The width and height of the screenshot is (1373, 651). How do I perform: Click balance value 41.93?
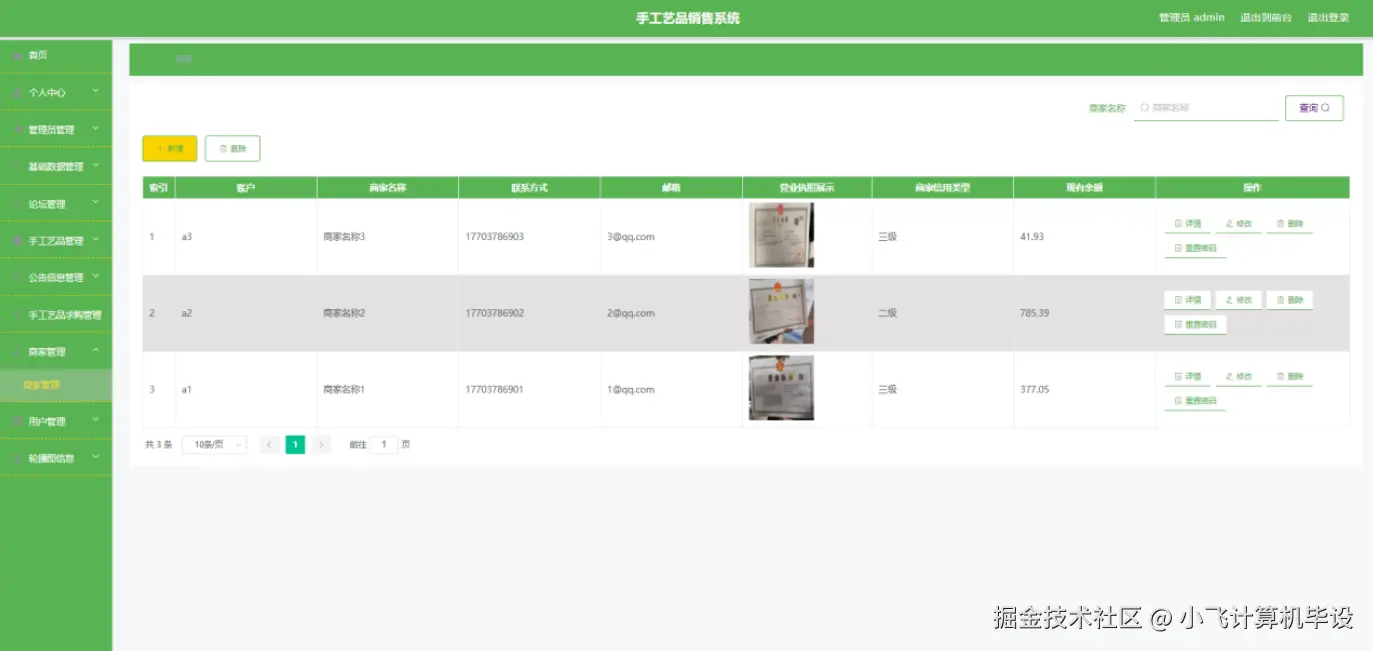(1032, 237)
